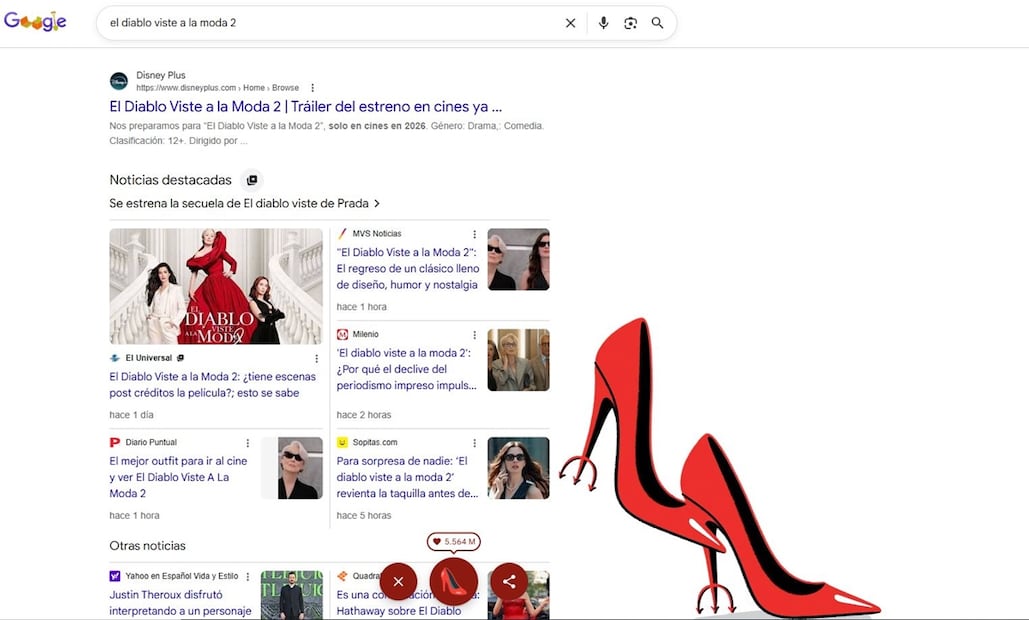Open Milenio article thumbnail image

point(518,360)
